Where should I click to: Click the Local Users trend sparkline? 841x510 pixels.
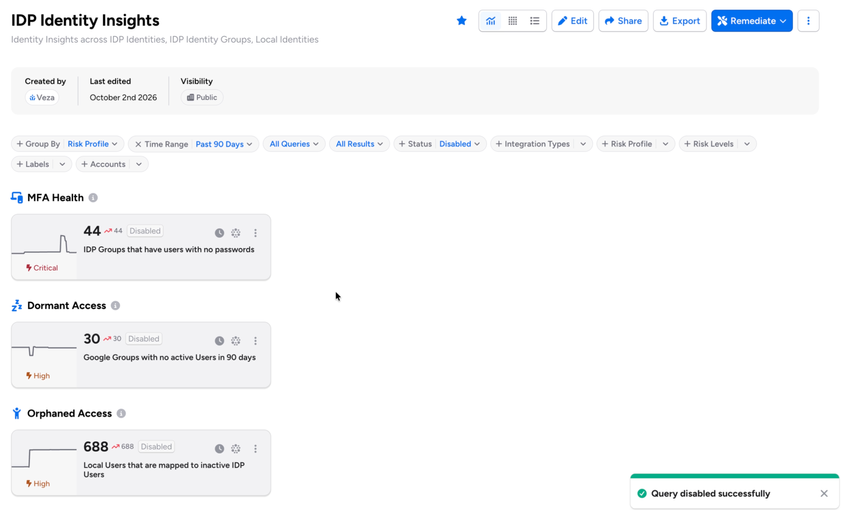tap(44, 458)
